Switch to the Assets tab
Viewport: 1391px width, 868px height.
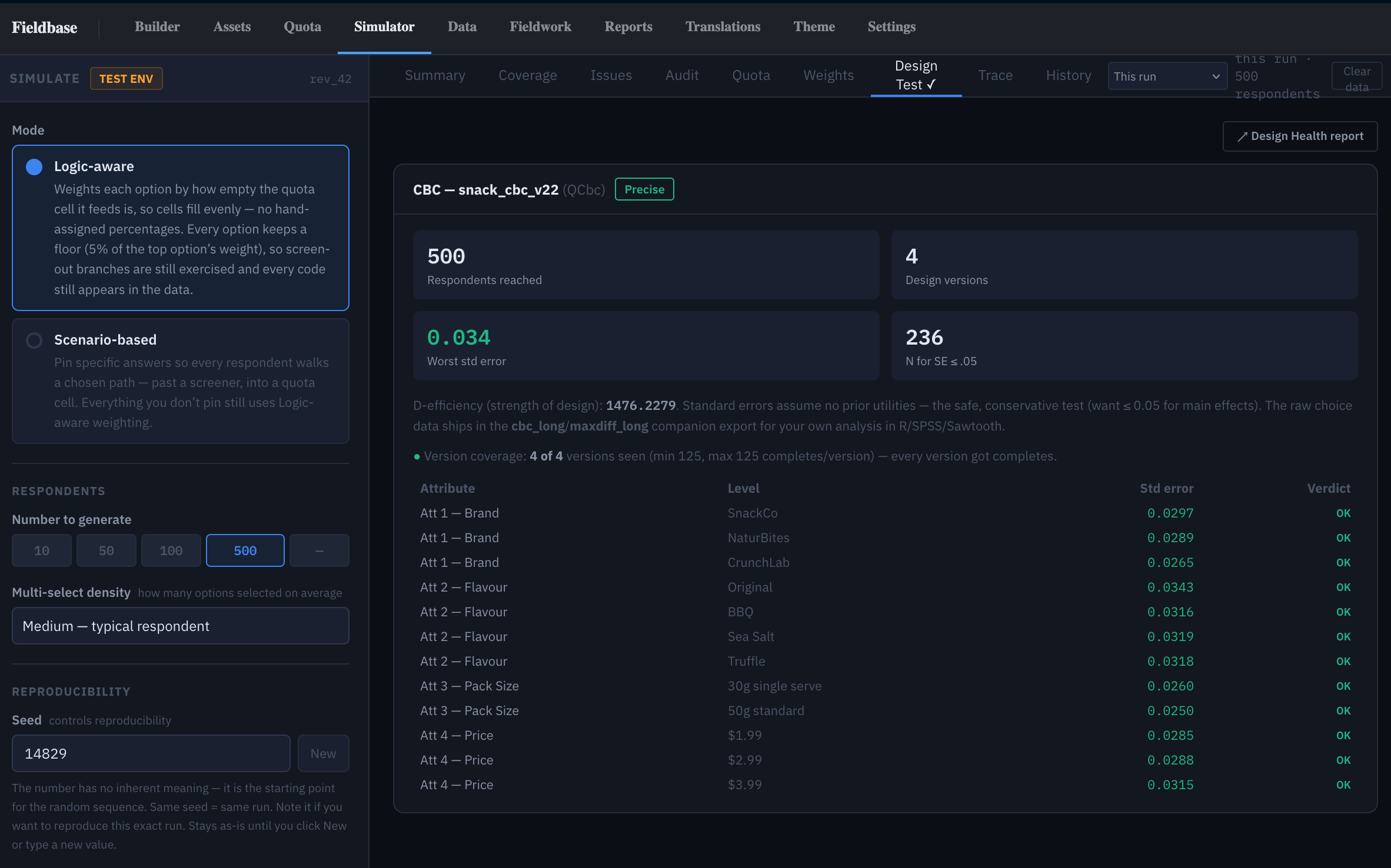click(x=232, y=27)
